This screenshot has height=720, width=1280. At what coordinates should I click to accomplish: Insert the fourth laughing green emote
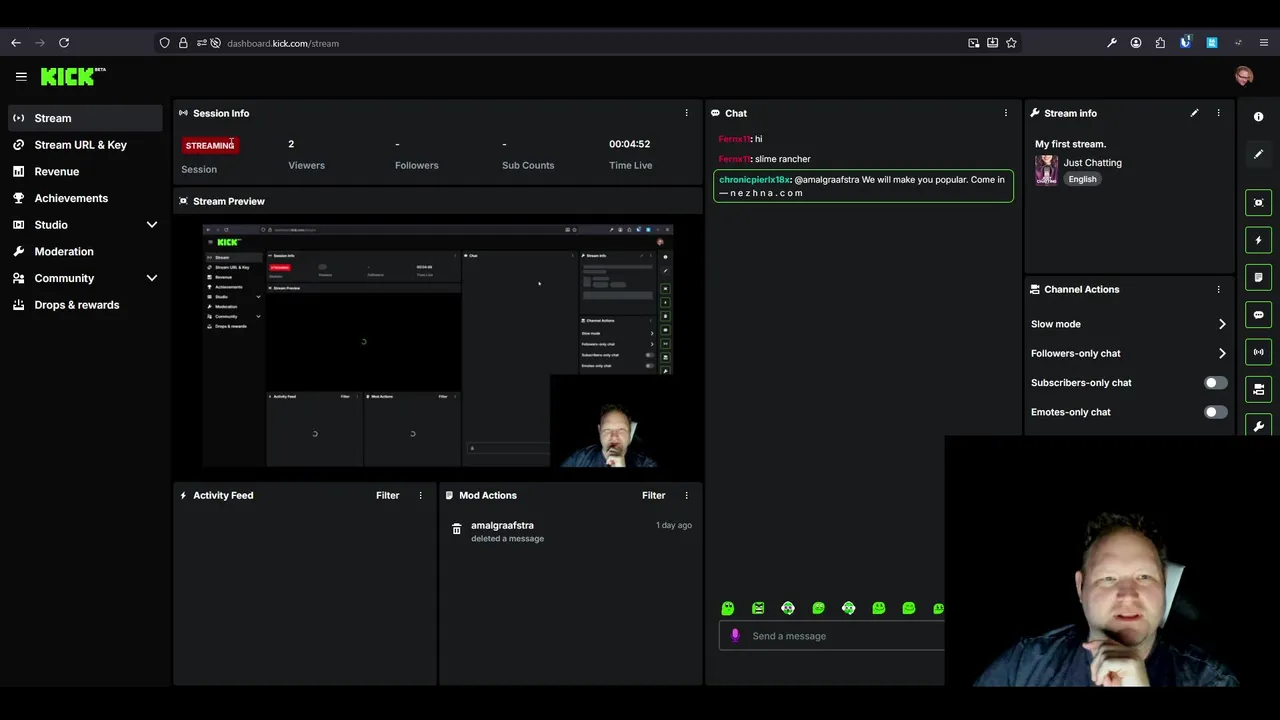tap(818, 608)
